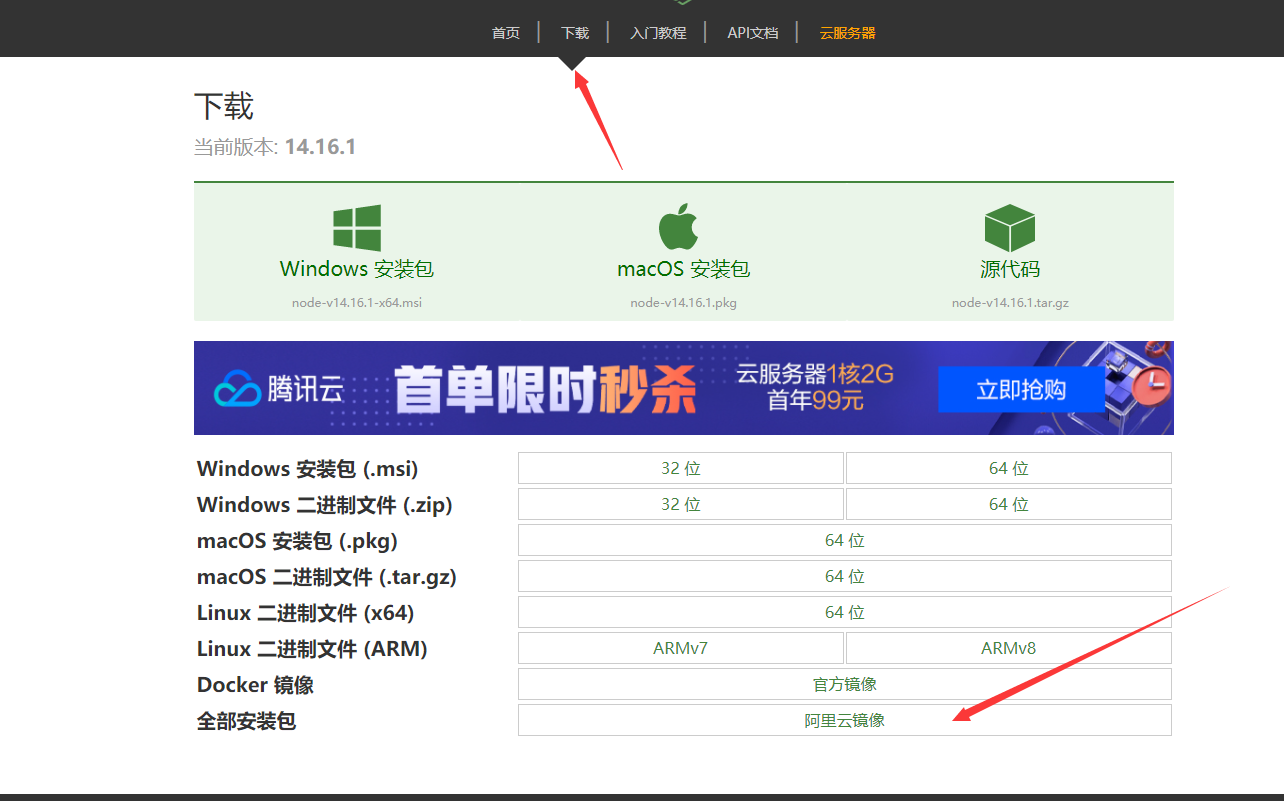Open the 阿里云镜像 link

(845, 720)
